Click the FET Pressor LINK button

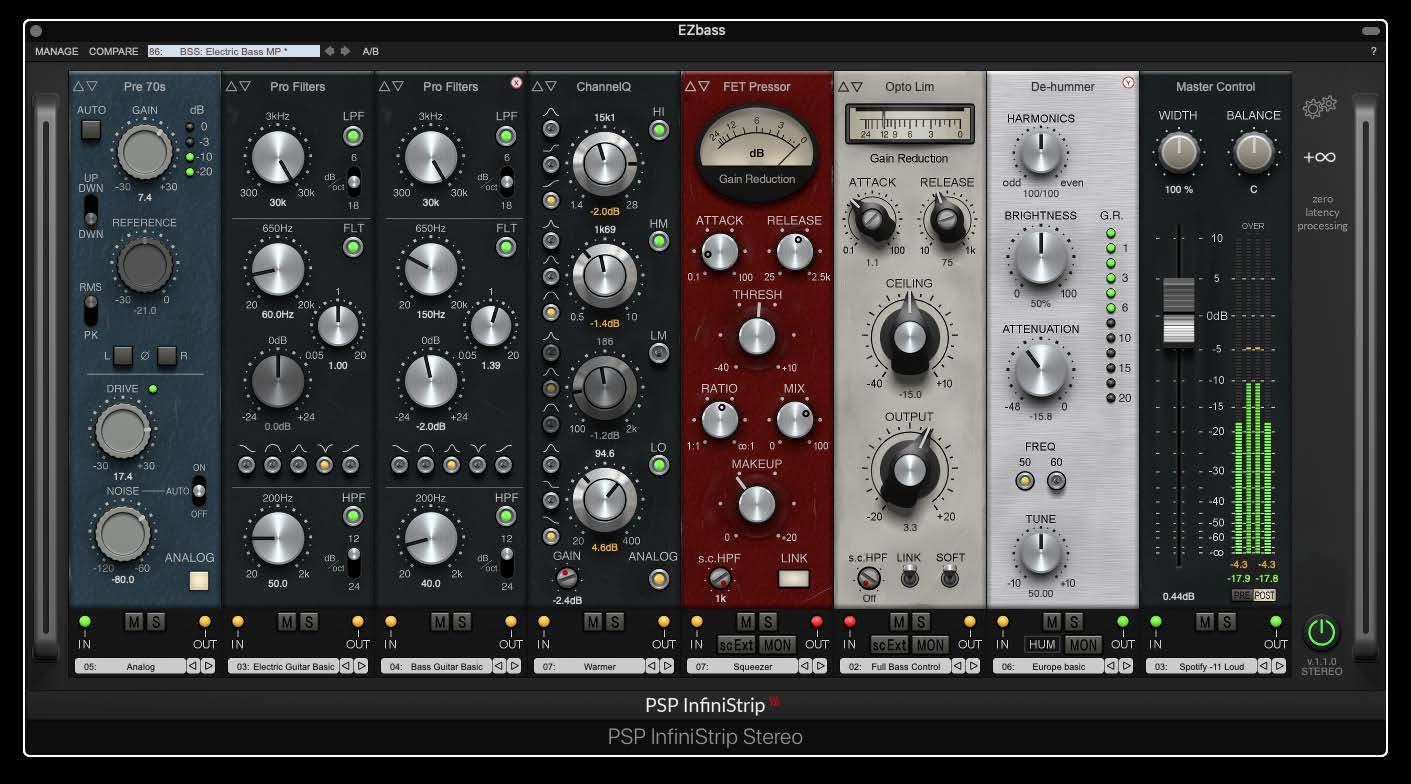pyautogui.click(x=794, y=578)
